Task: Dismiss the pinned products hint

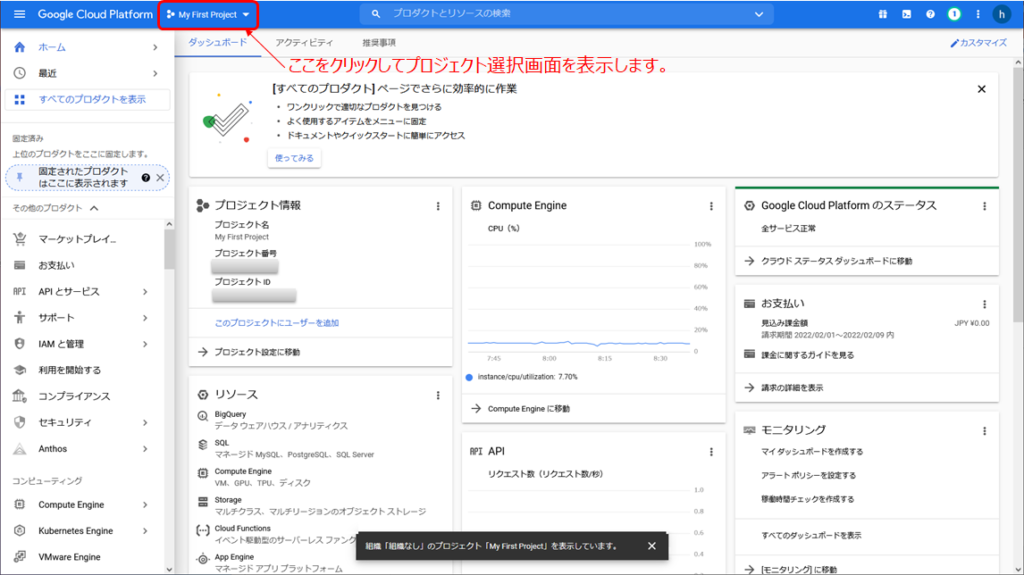Action: pyautogui.click(x=160, y=177)
